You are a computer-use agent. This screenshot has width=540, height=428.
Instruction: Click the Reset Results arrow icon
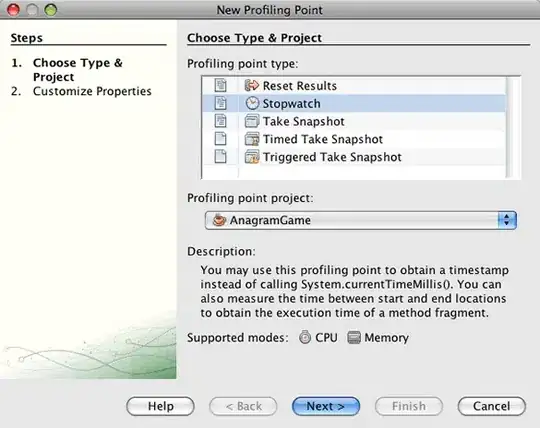[x=252, y=85]
